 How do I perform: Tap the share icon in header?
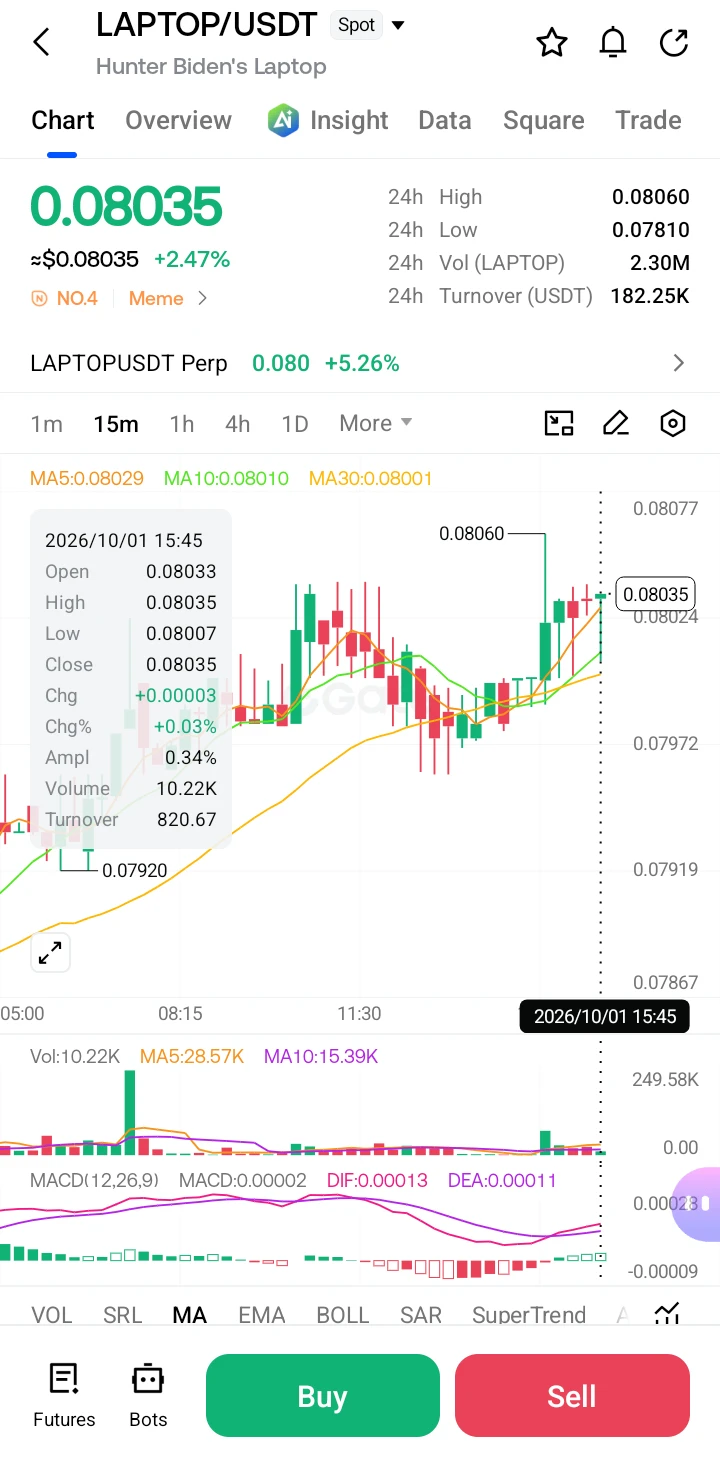click(674, 43)
